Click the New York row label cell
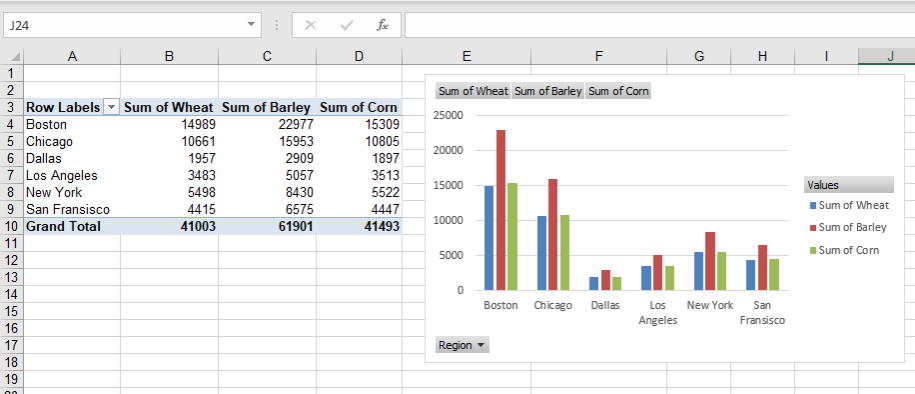Screen dimensions: 915x394 coord(72,192)
